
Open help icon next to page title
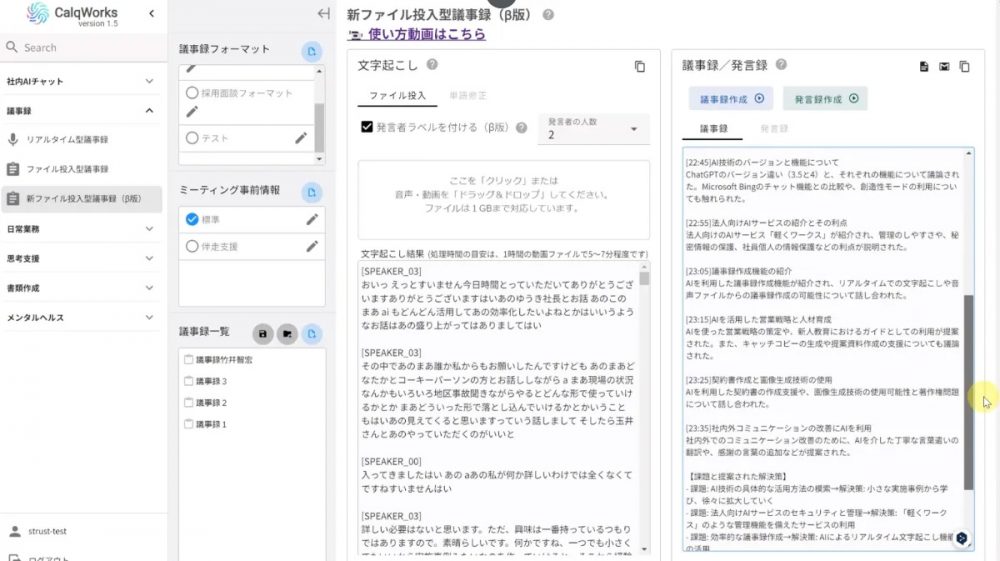point(548,15)
